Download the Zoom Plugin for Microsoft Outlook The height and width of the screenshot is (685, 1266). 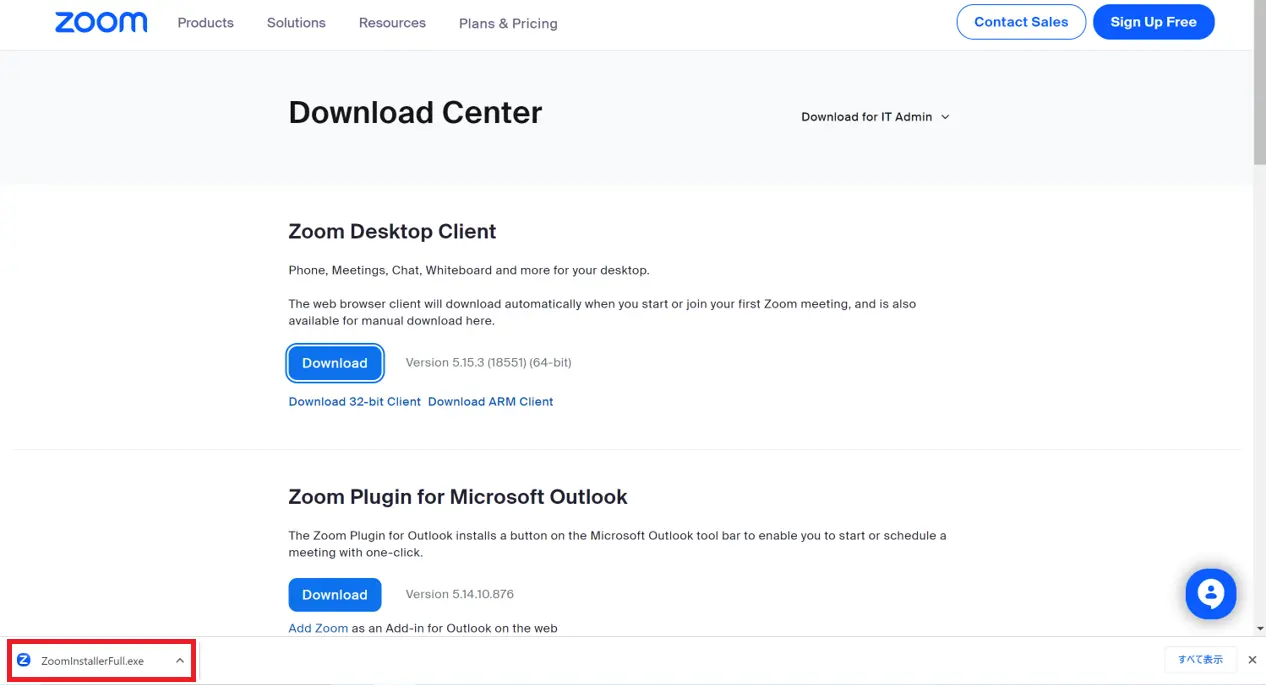335,594
